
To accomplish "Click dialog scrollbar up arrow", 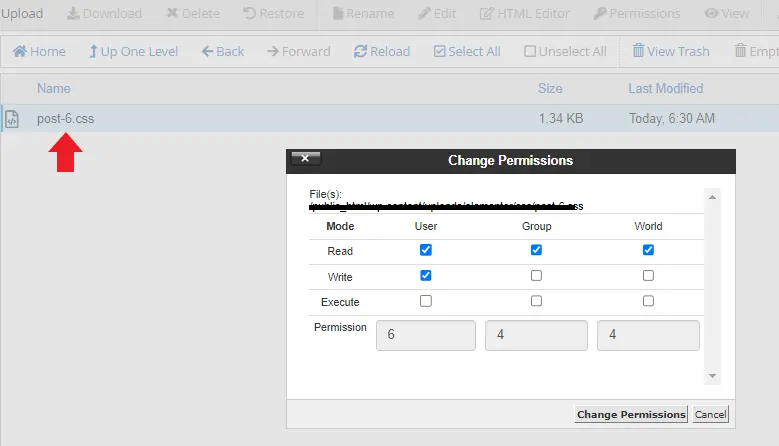I will pos(713,198).
